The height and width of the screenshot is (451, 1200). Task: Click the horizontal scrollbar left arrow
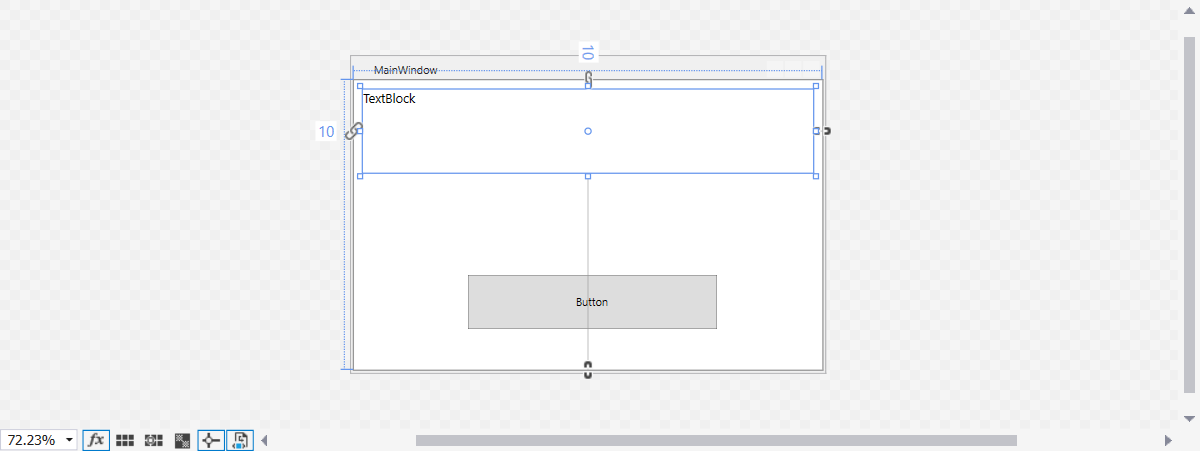pyautogui.click(x=265, y=440)
